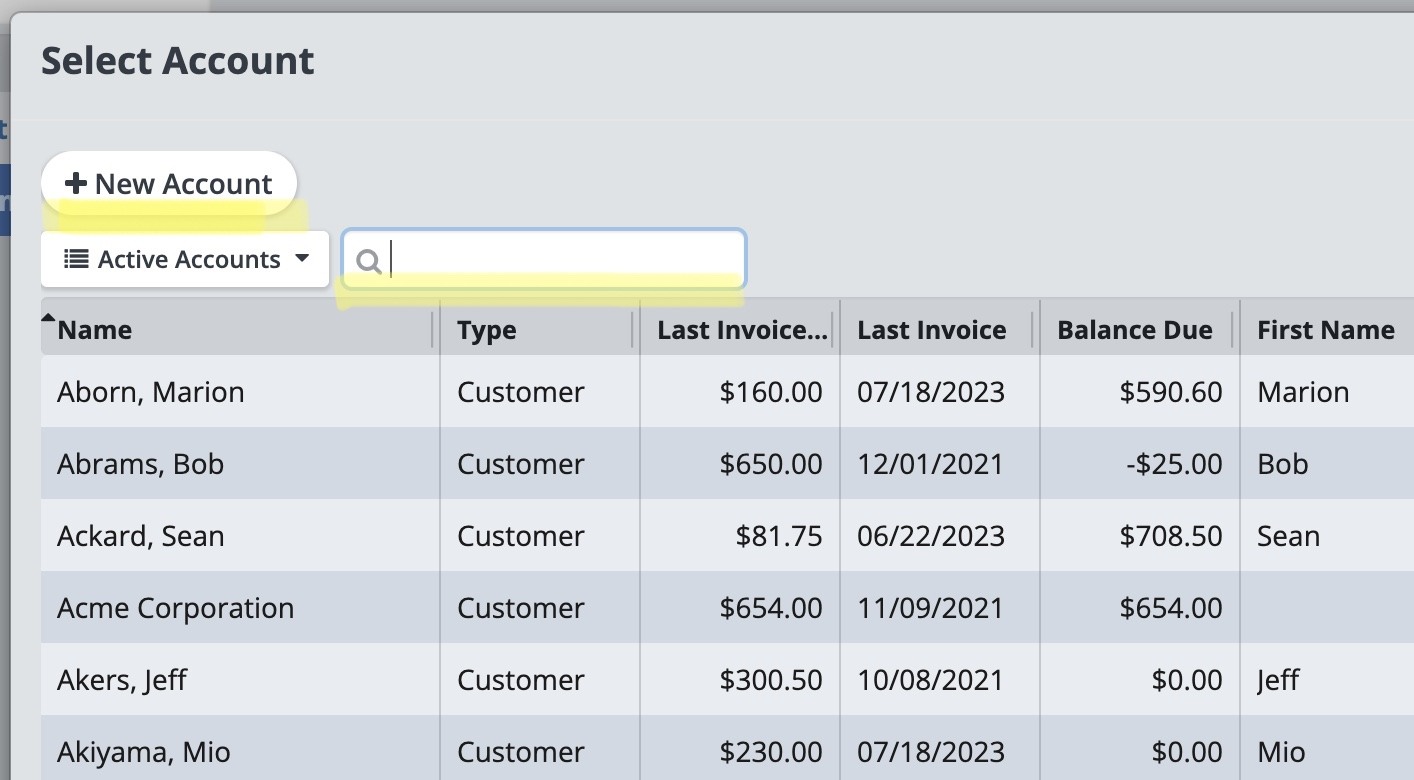Pick the Akers, Jeff account
This screenshot has width=1414, height=780.
pyautogui.click(x=122, y=680)
